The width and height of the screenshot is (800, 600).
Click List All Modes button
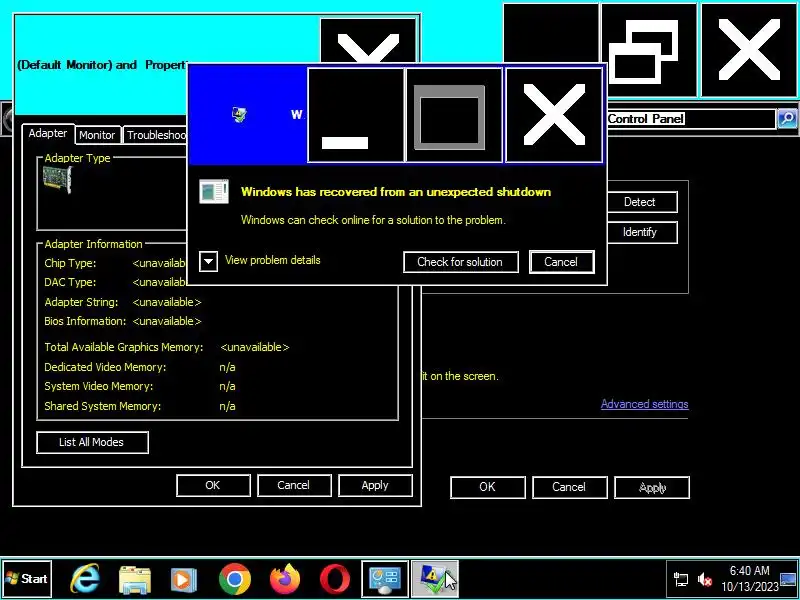pos(92,442)
